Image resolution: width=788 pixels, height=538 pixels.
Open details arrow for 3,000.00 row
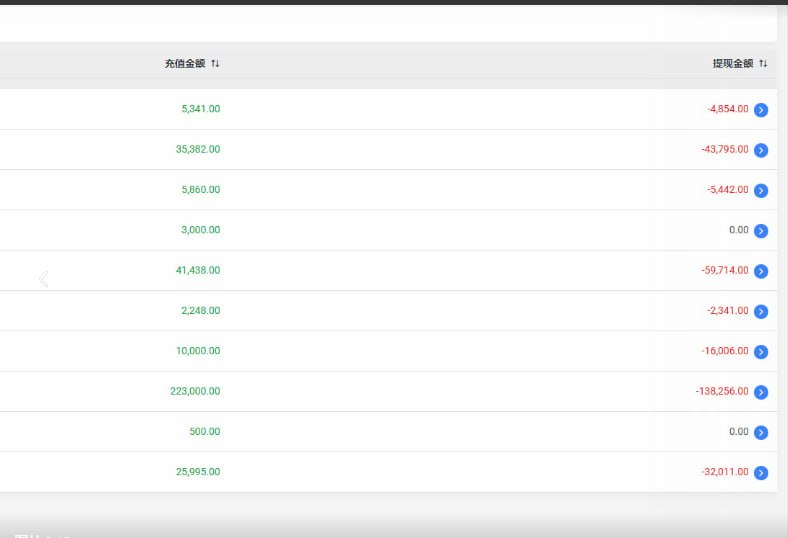coord(761,231)
